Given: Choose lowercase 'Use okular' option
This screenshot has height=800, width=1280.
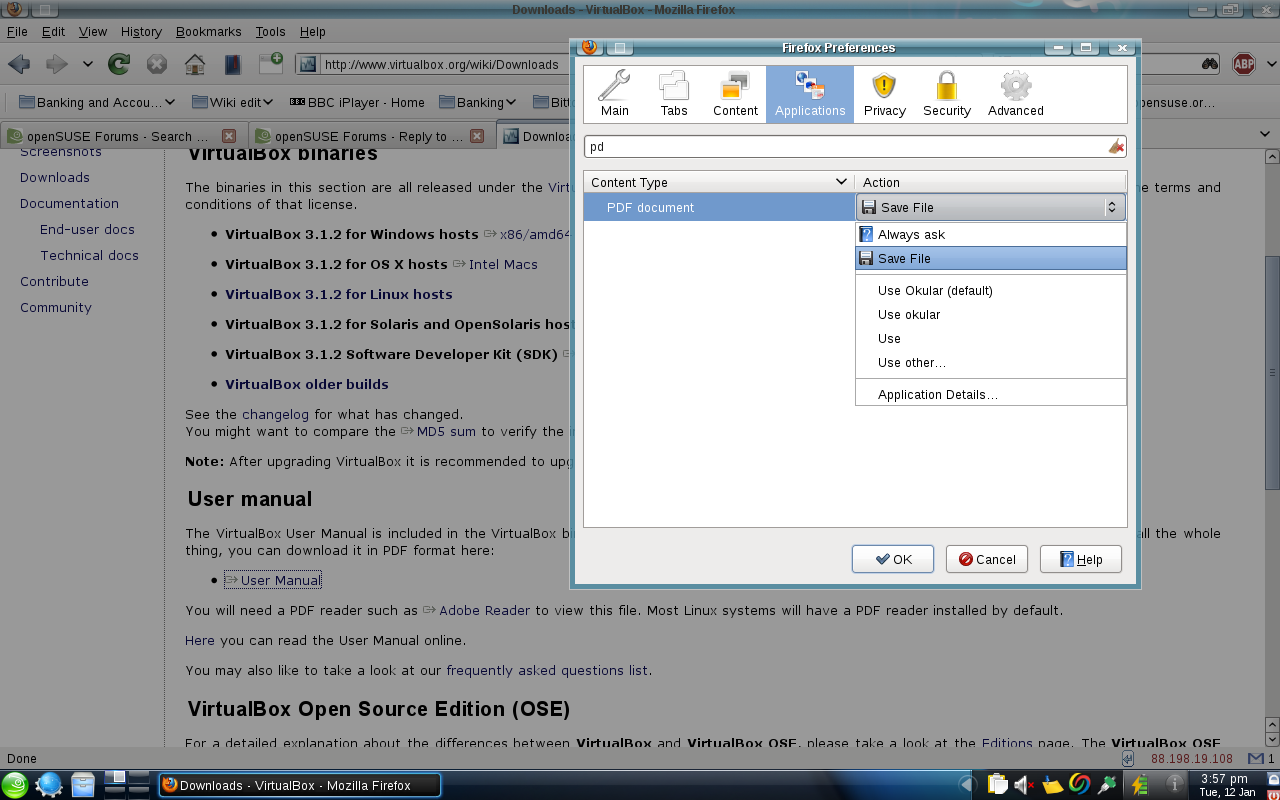Looking at the screenshot, I should 990,315.
